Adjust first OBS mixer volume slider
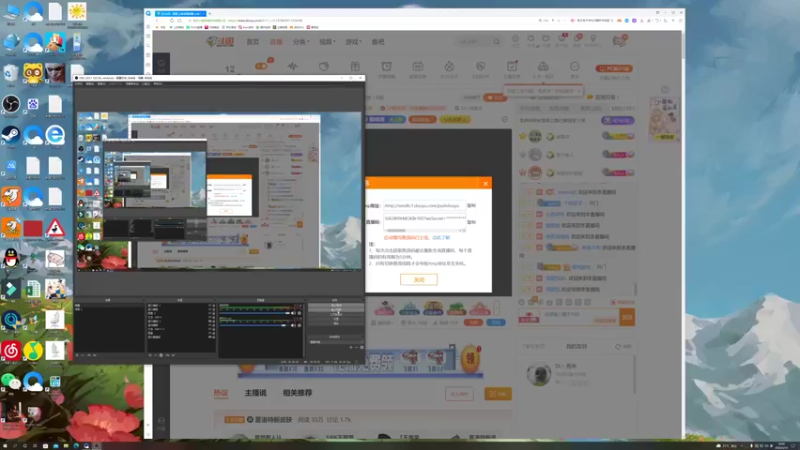800x450 pixels. coord(254,313)
